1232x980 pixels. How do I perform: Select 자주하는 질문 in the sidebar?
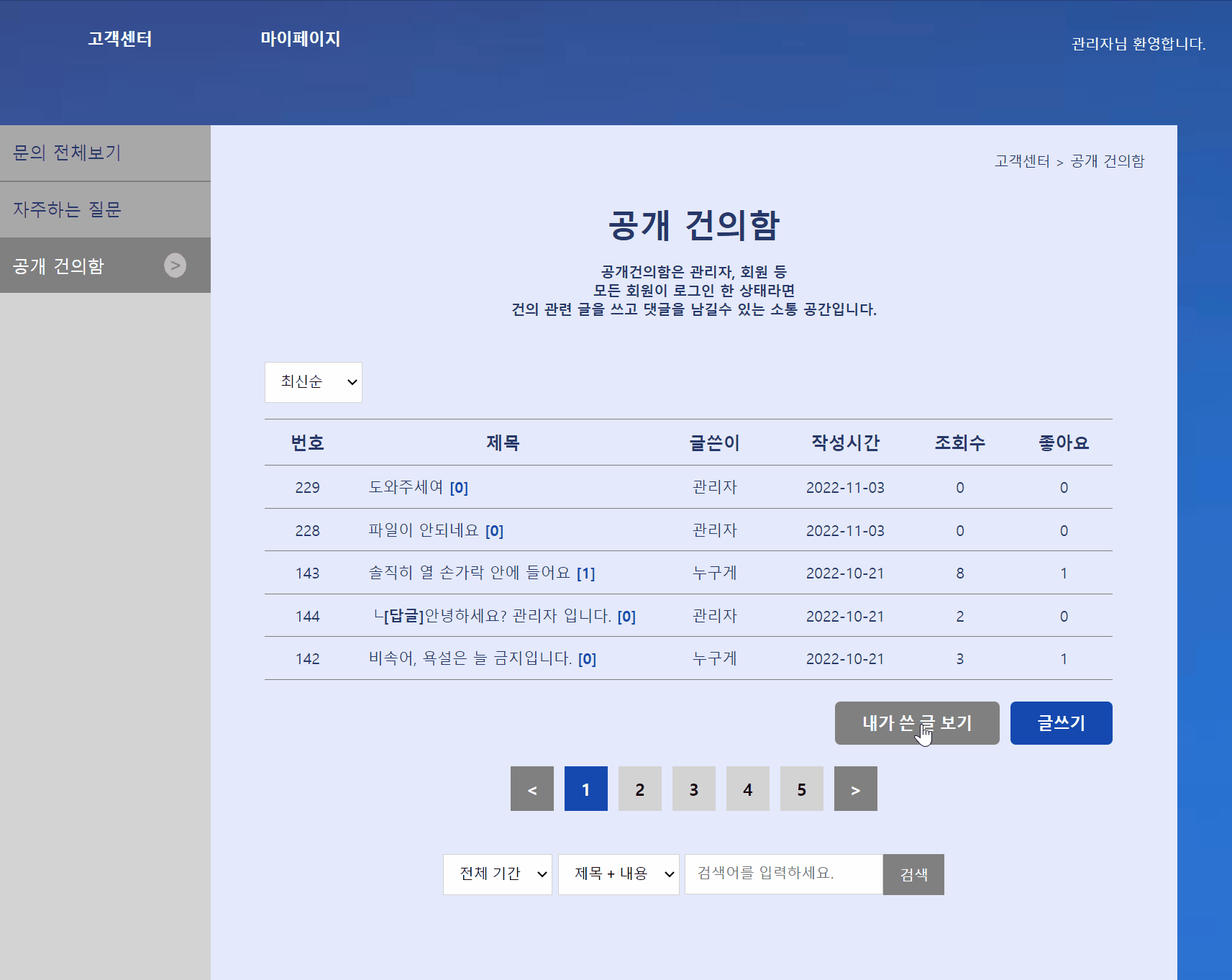67,209
